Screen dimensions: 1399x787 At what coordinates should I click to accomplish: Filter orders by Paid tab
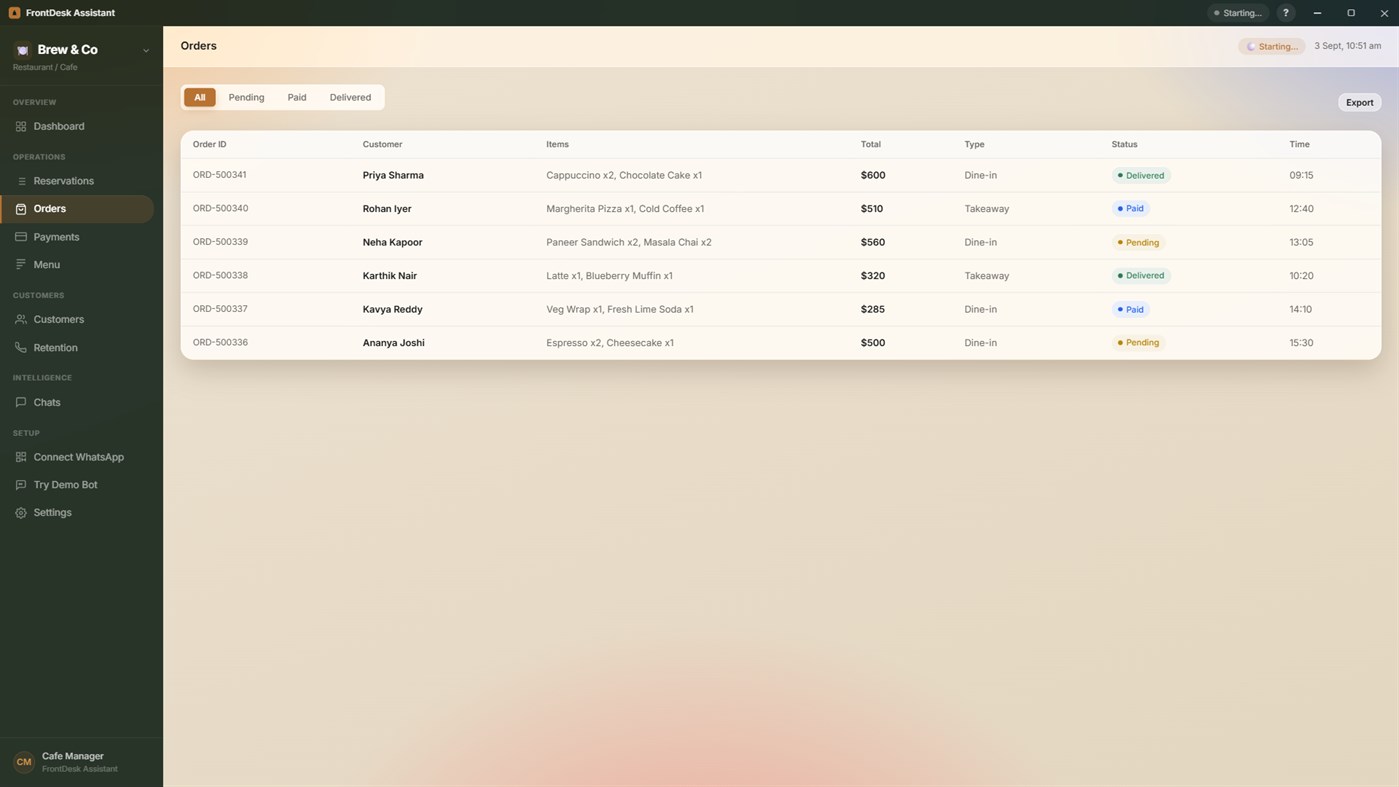(x=297, y=97)
